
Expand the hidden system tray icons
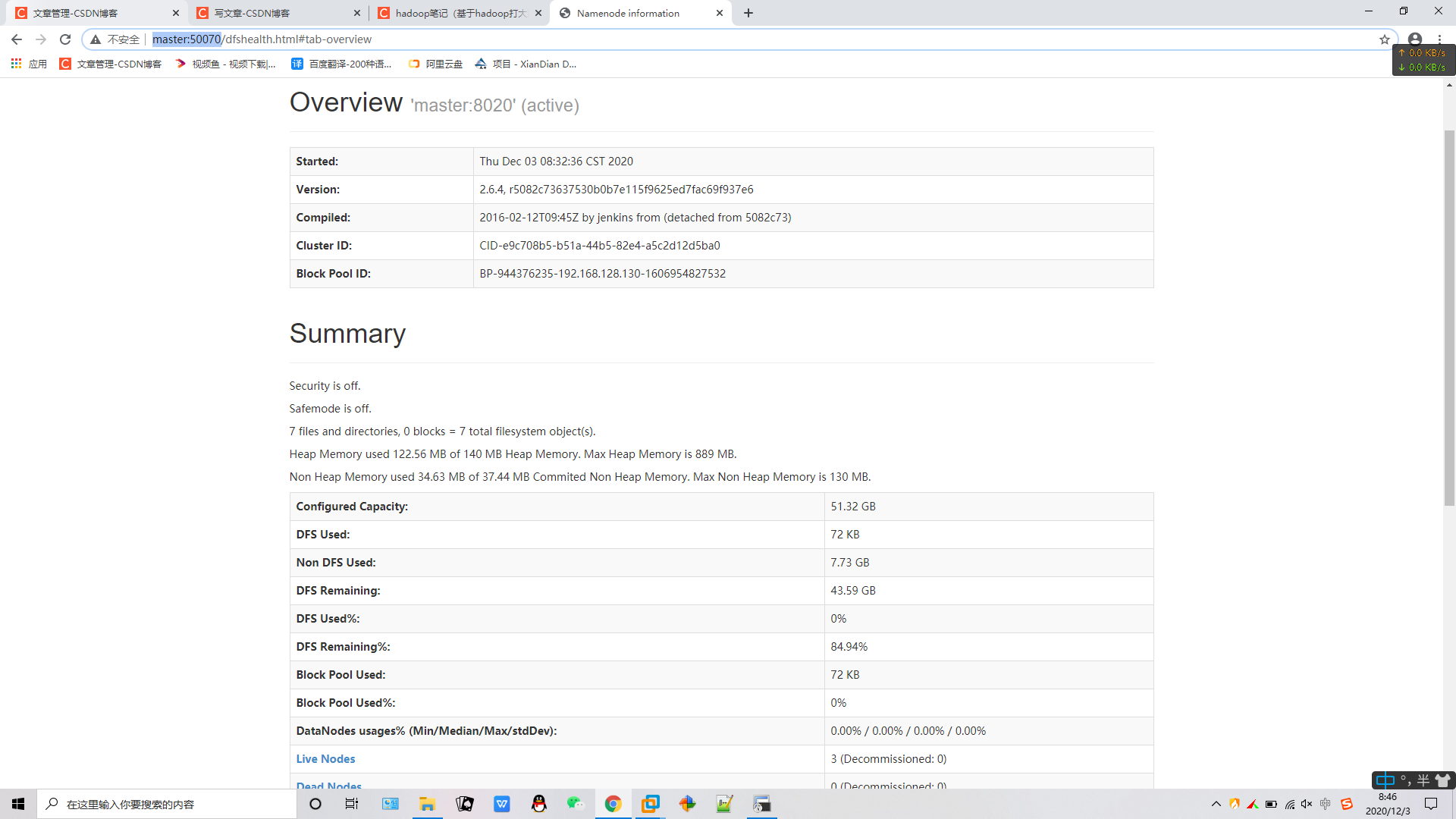[1216, 804]
